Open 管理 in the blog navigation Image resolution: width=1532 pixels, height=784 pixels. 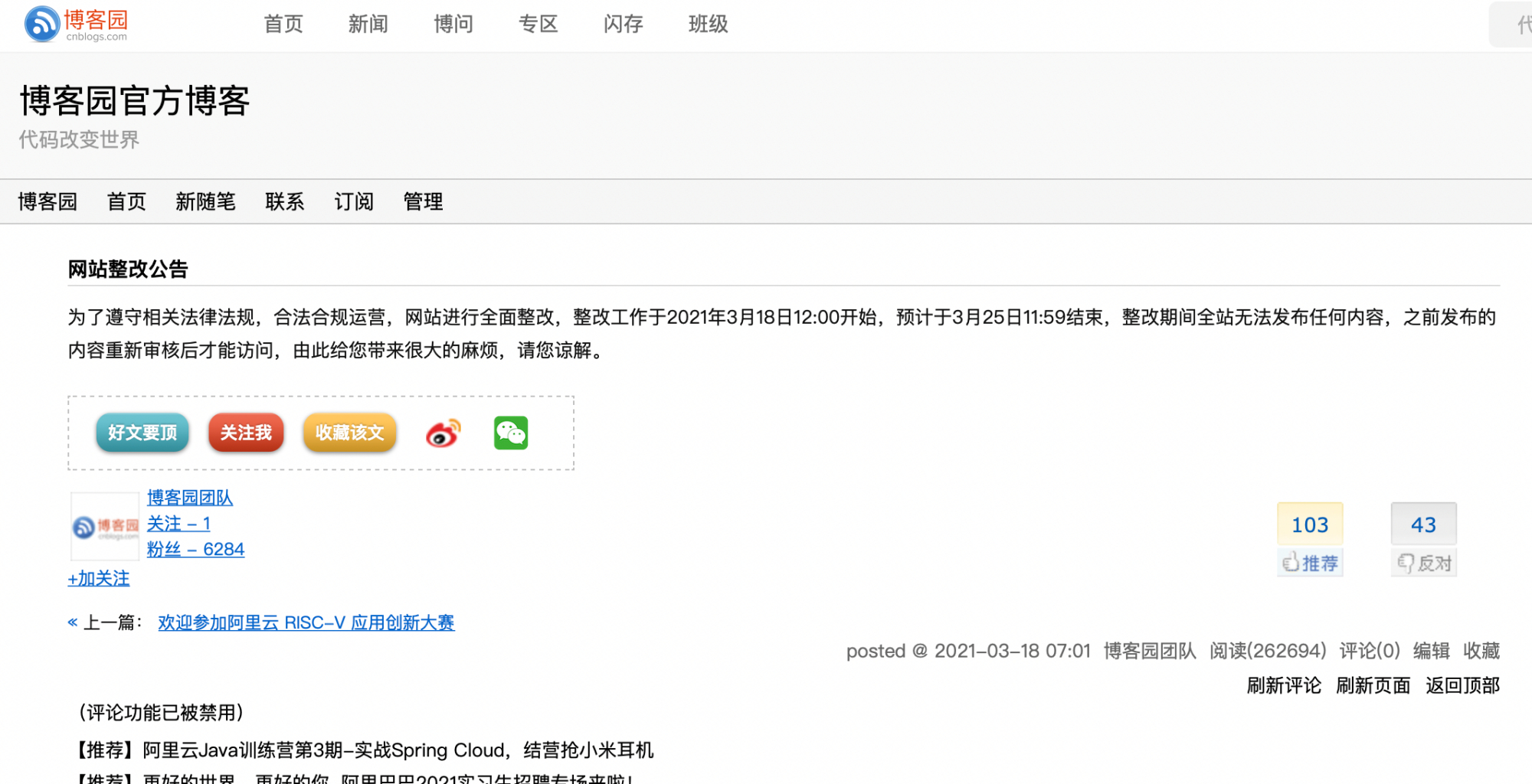[x=423, y=201]
